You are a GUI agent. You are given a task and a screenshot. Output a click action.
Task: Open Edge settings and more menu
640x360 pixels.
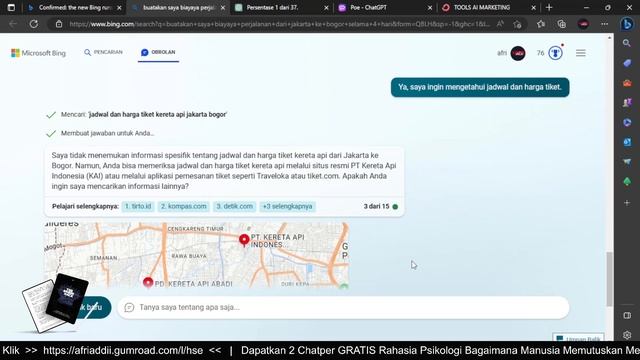pos(604,24)
